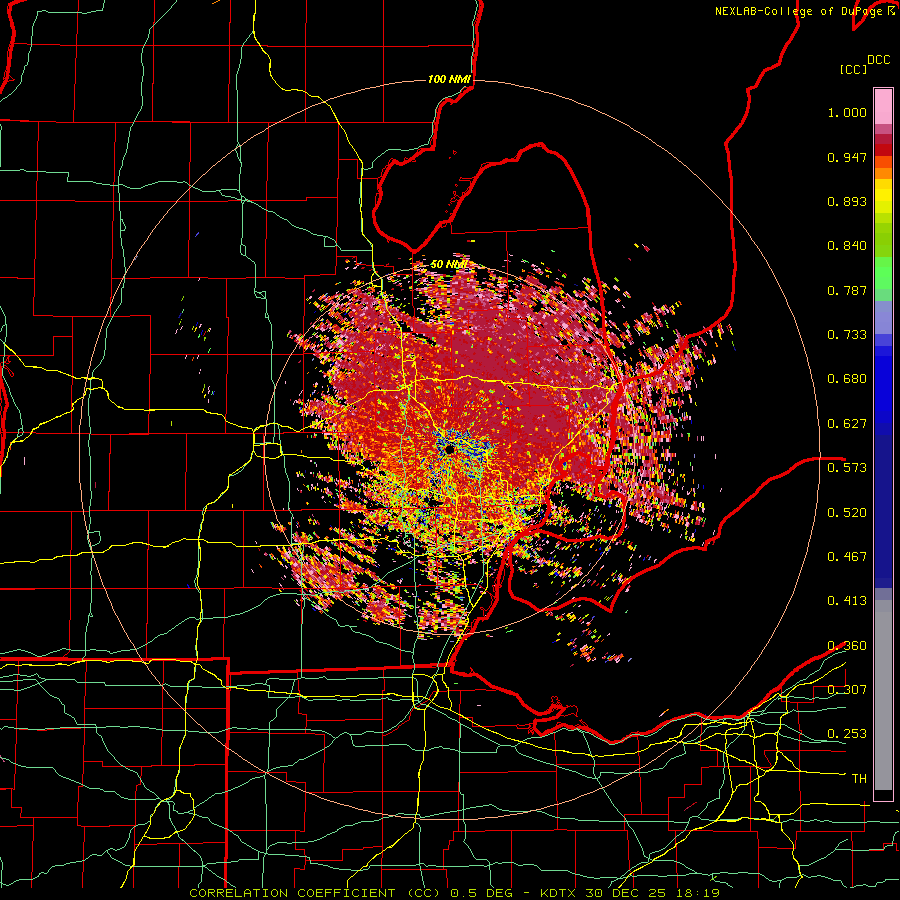Click the 0.413 color scale value

(x=847, y=601)
